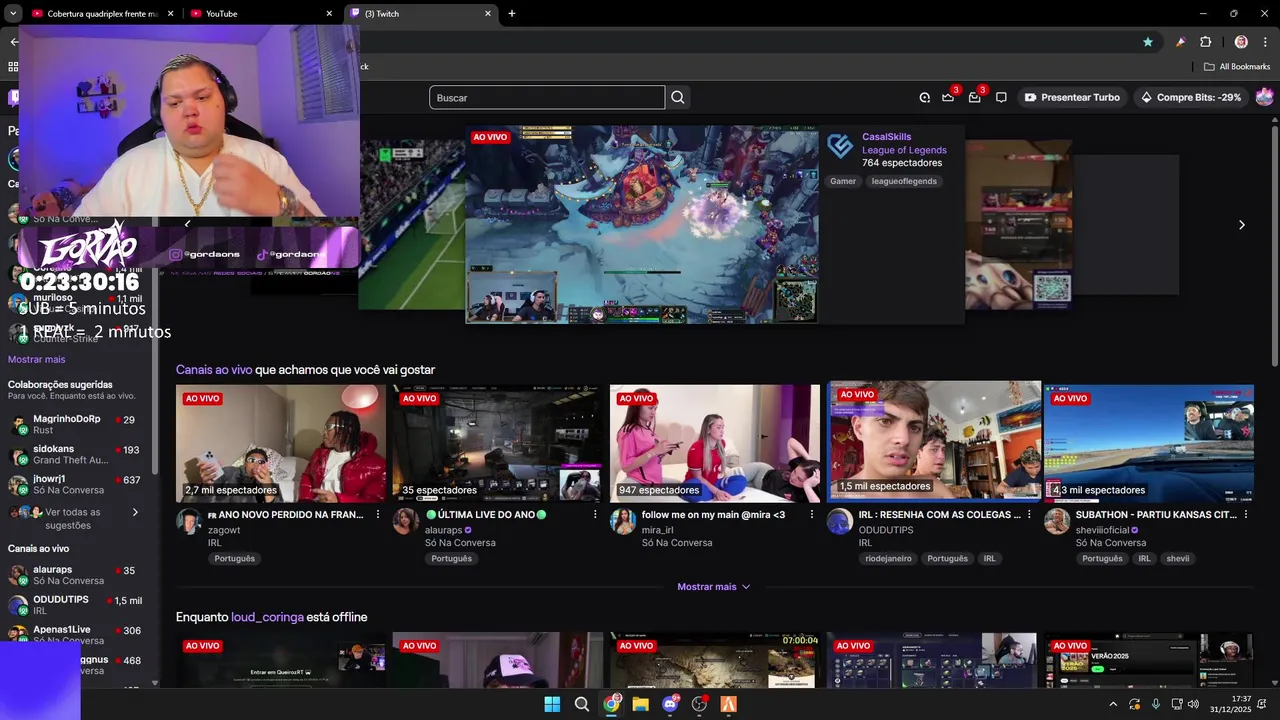
Task: Open the drops circular icon in top bar
Action: [925, 97]
